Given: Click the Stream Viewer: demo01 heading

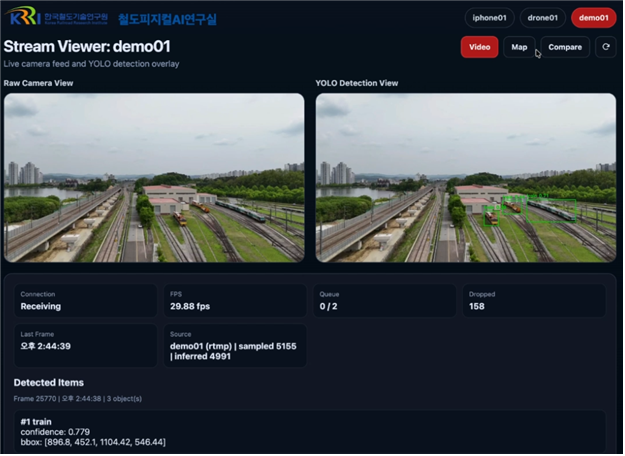Looking at the screenshot, I should (x=87, y=47).
